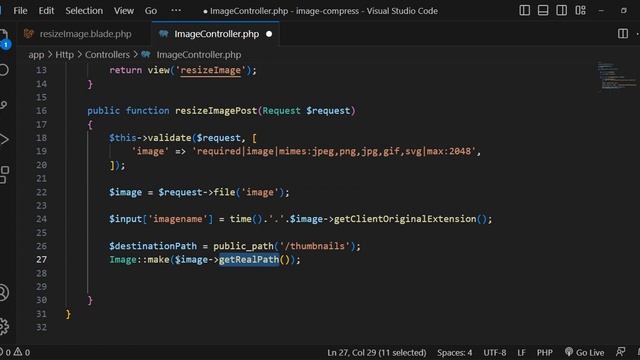This screenshot has width=640, height=360.
Task: Select the ImageController.php tab
Action: coord(216,34)
